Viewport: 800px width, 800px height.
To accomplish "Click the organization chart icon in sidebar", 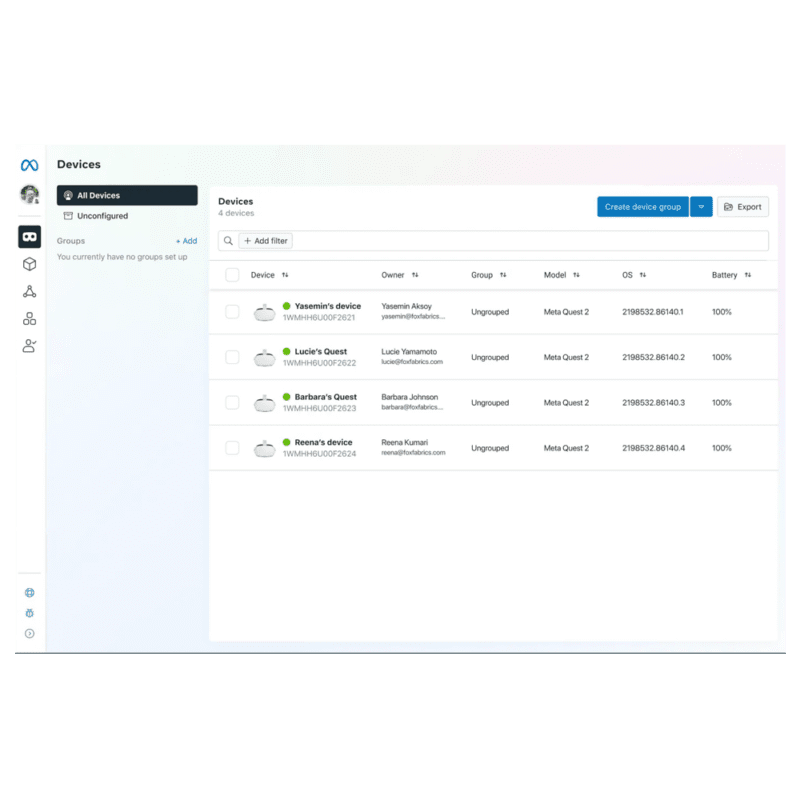I will [x=29, y=318].
